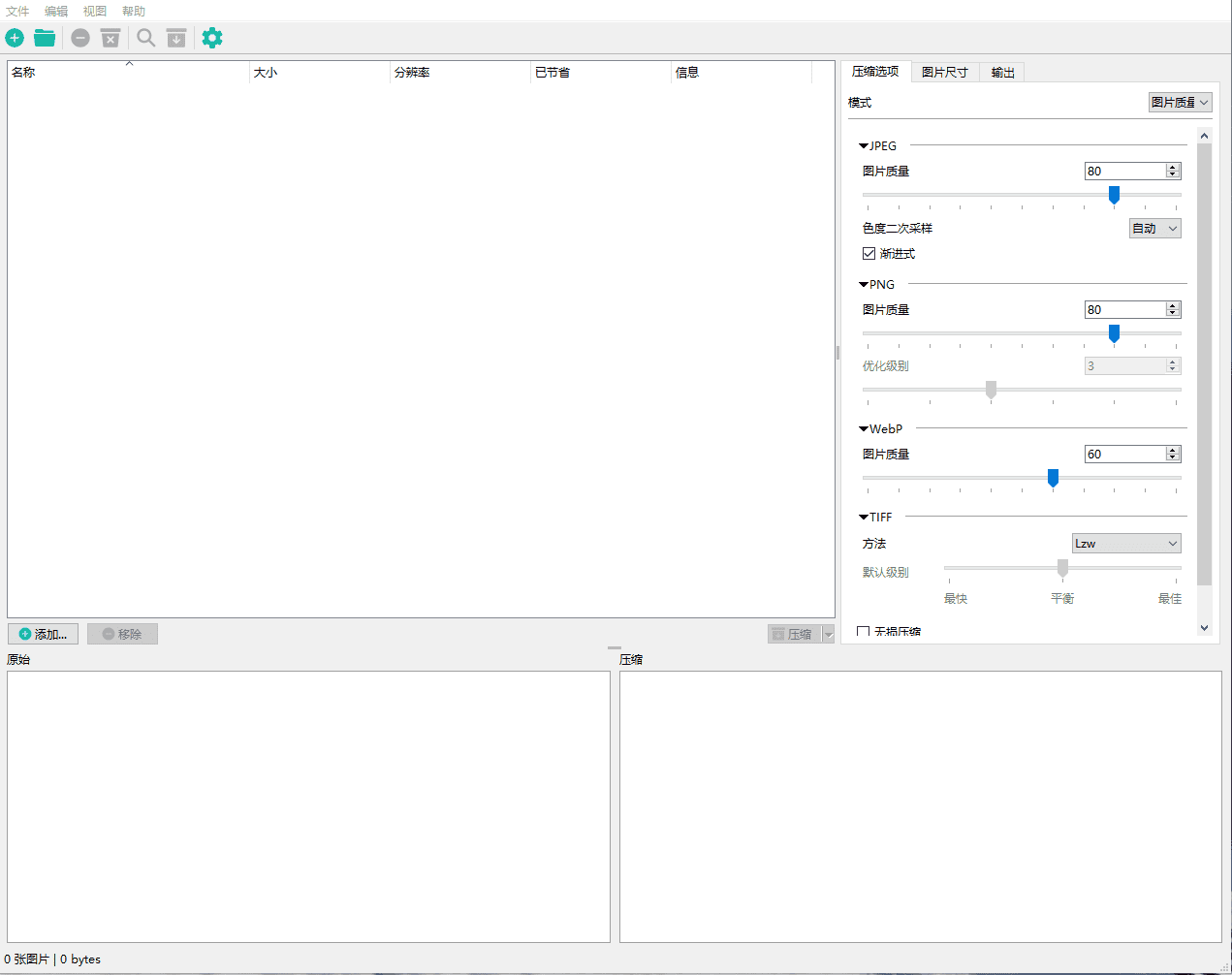Screen dimensions: 1232x975
Task: Open settings with the green gear icon
Action: coord(212,38)
